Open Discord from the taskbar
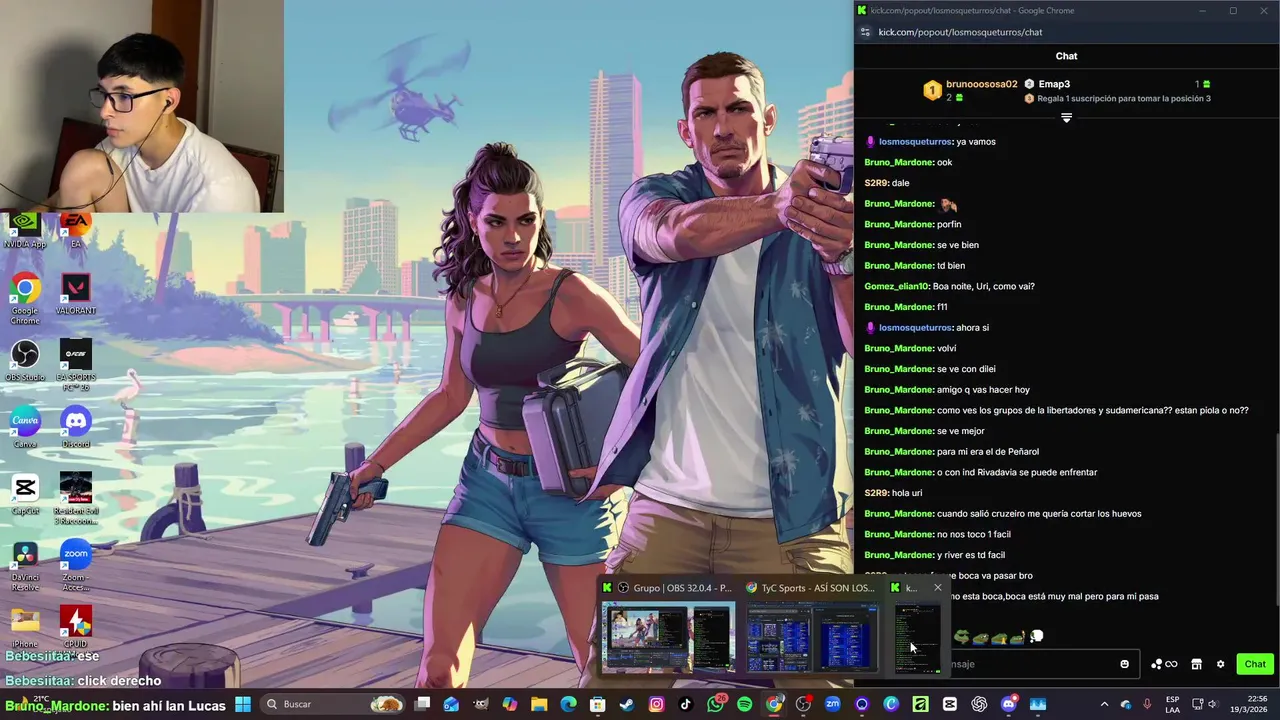This screenshot has width=1280, height=720. coord(1008,704)
